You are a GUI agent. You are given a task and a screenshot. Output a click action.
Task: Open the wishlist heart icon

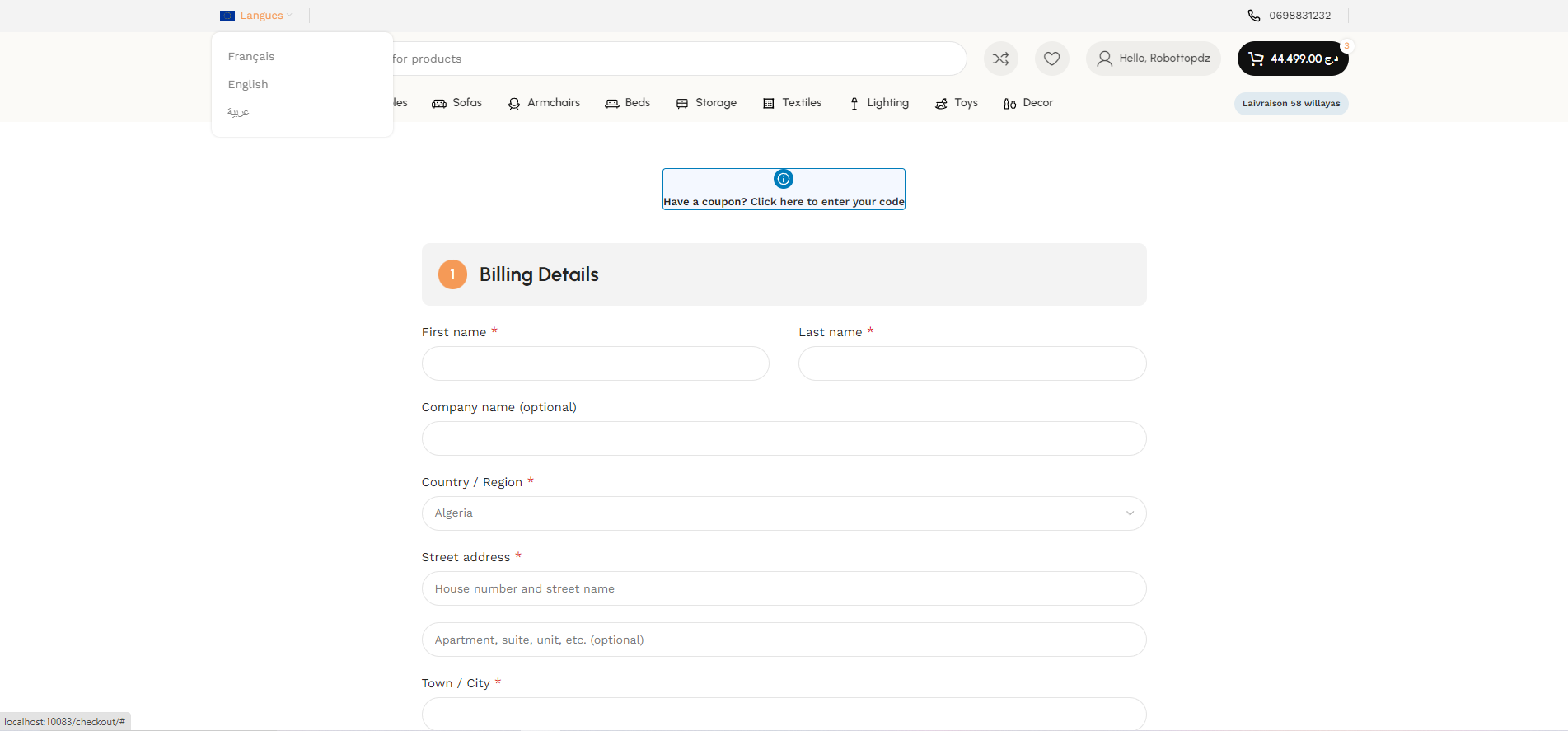pyautogui.click(x=1051, y=59)
